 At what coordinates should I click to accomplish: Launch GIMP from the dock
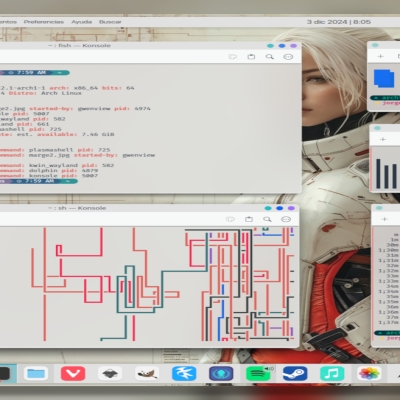pos(147,374)
